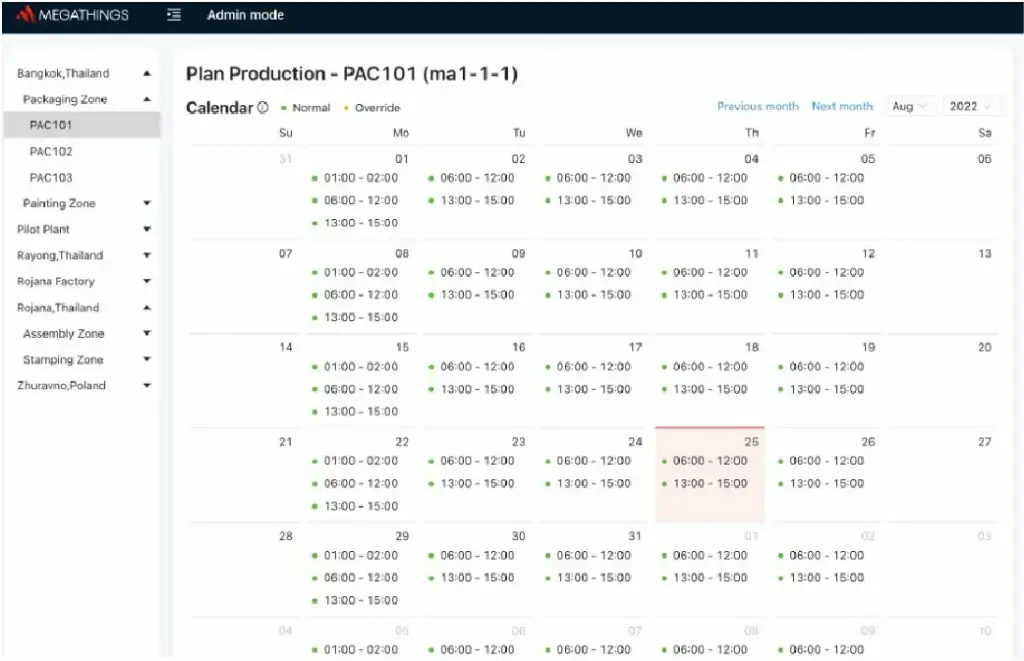Select PAC101 in the sidebar
The height and width of the screenshot is (661, 1024).
point(82,125)
